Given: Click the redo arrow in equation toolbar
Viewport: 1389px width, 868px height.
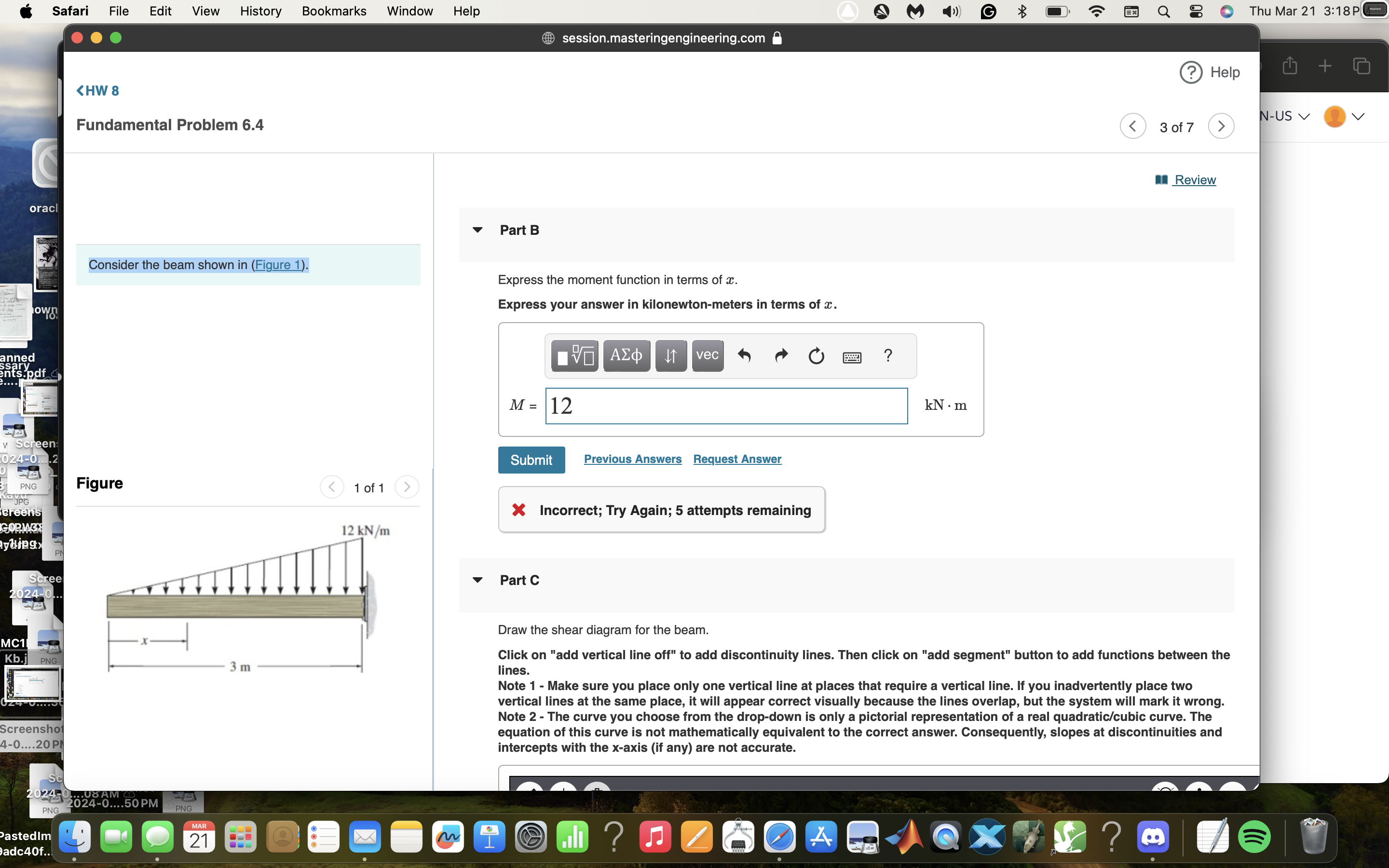Looking at the screenshot, I should [x=781, y=356].
